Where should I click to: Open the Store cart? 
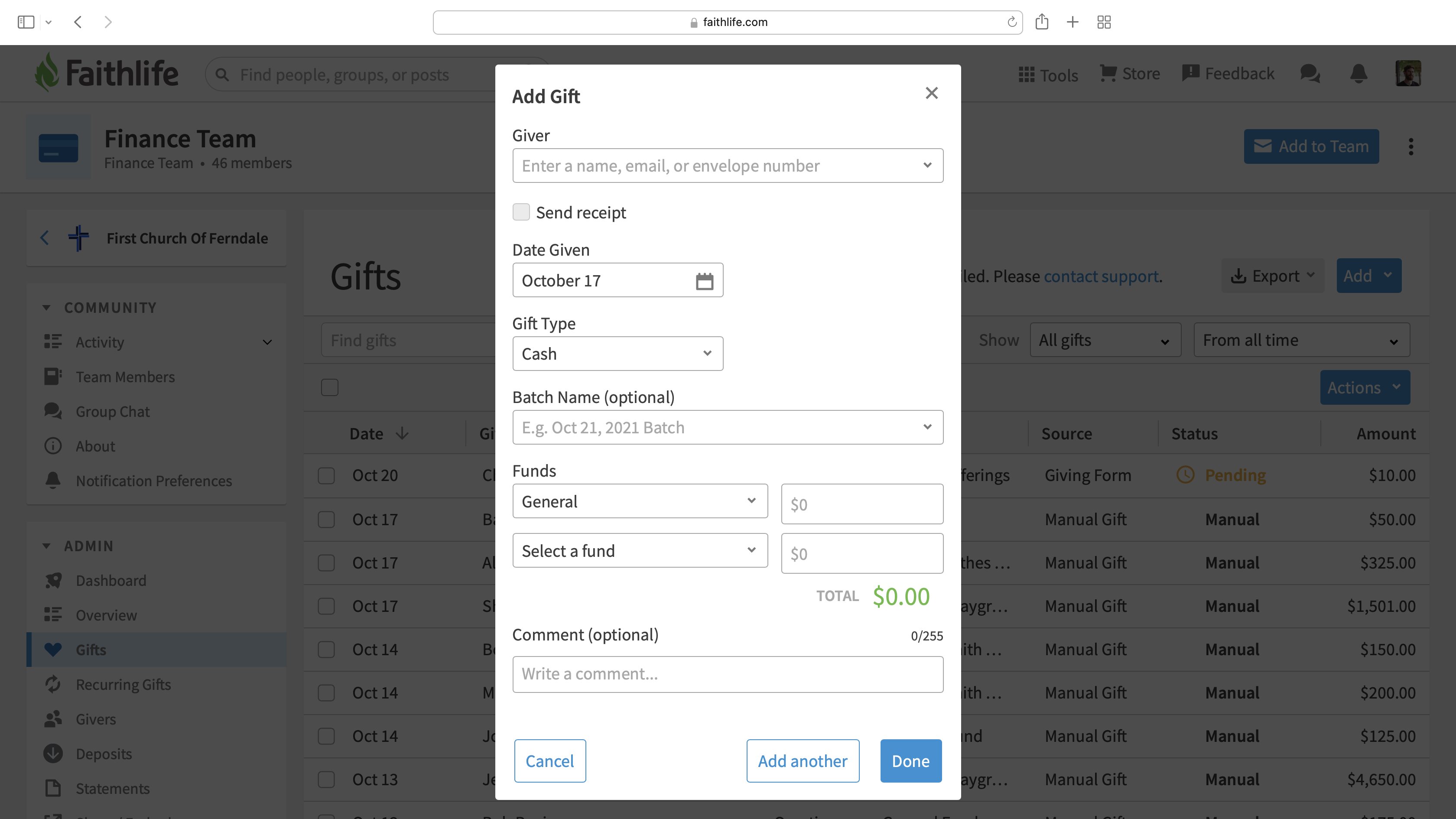click(x=1130, y=74)
